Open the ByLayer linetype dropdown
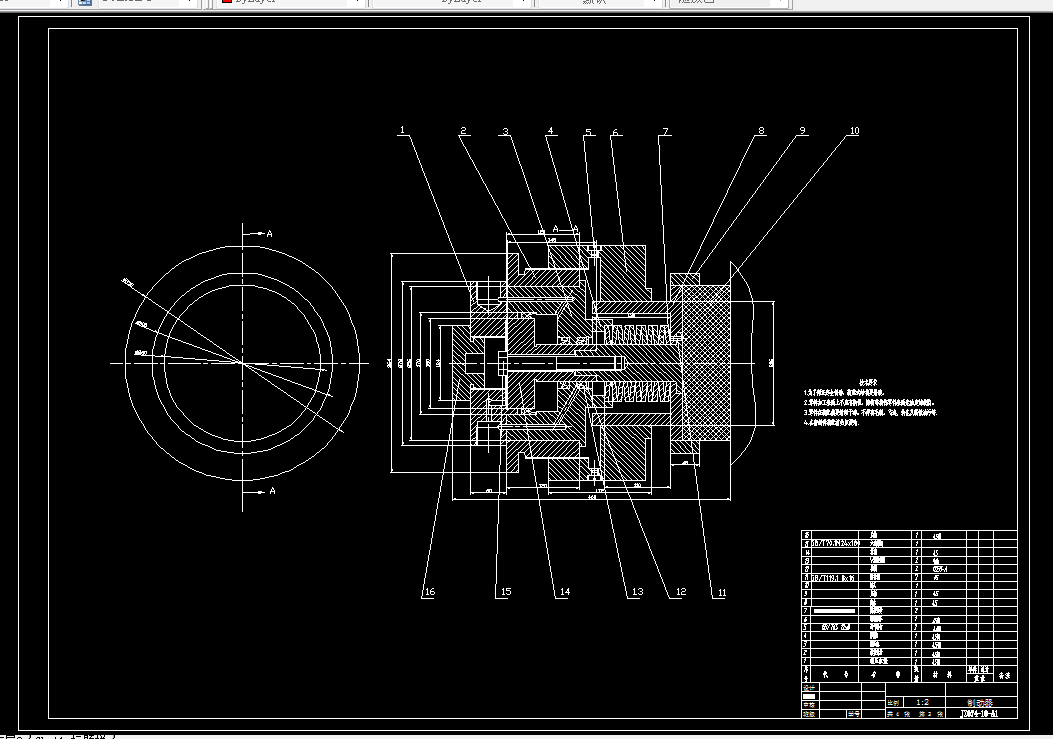 point(451,2)
